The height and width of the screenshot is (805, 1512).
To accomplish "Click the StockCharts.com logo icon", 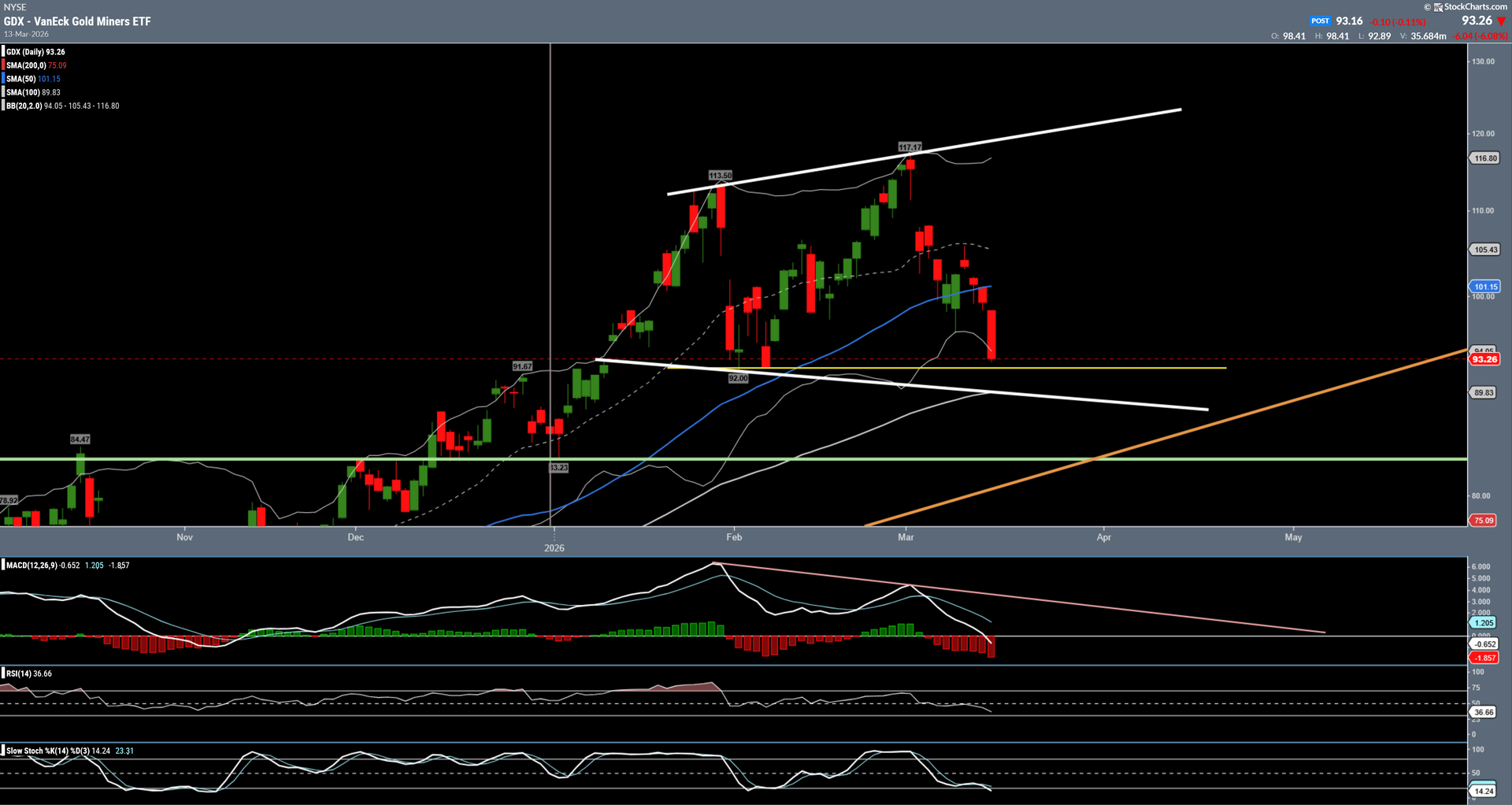I will tap(1439, 7).
